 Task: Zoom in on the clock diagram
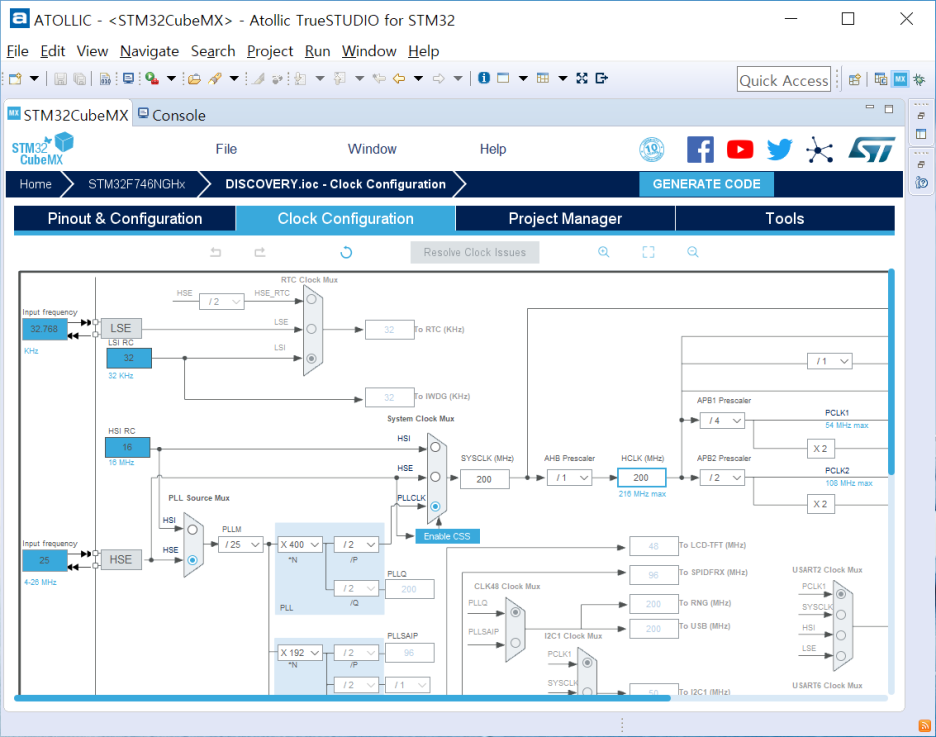tap(604, 252)
